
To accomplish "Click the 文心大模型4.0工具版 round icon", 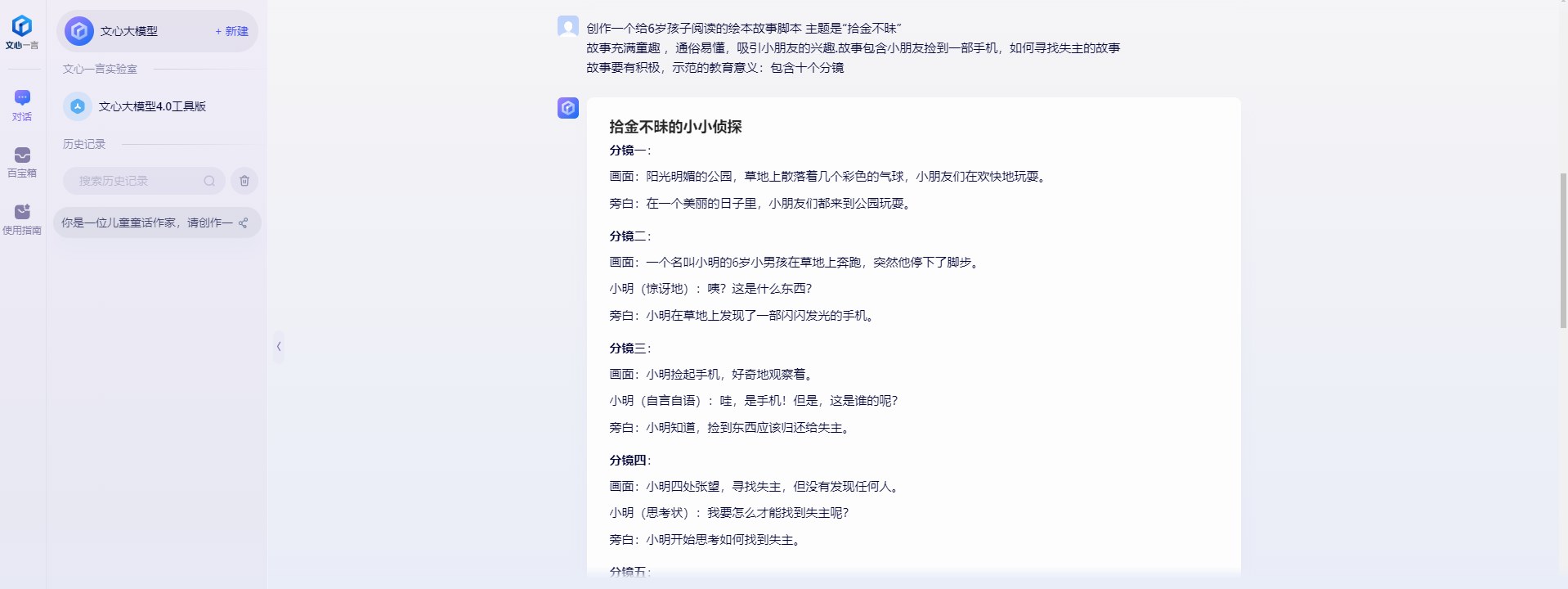I will coord(78,106).
